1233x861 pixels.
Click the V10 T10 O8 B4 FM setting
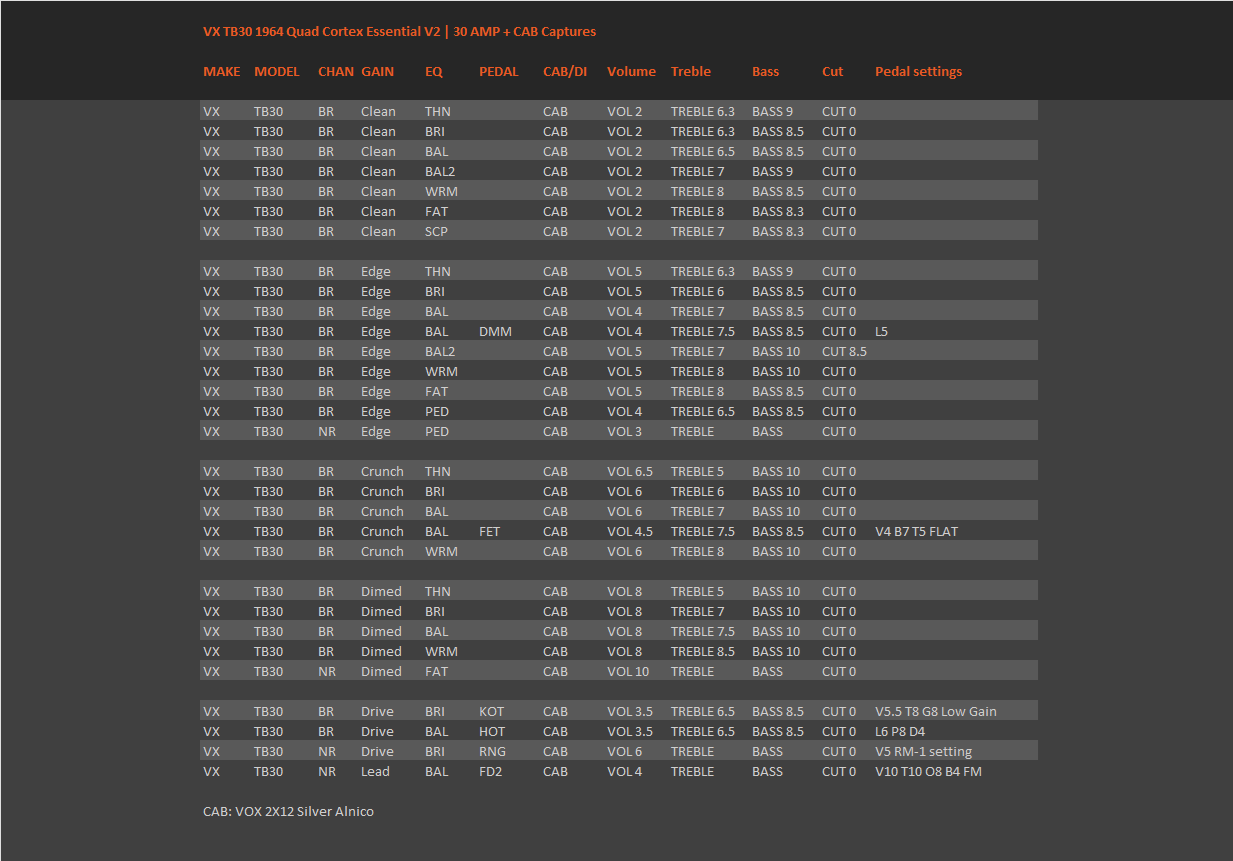[x=928, y=771]
